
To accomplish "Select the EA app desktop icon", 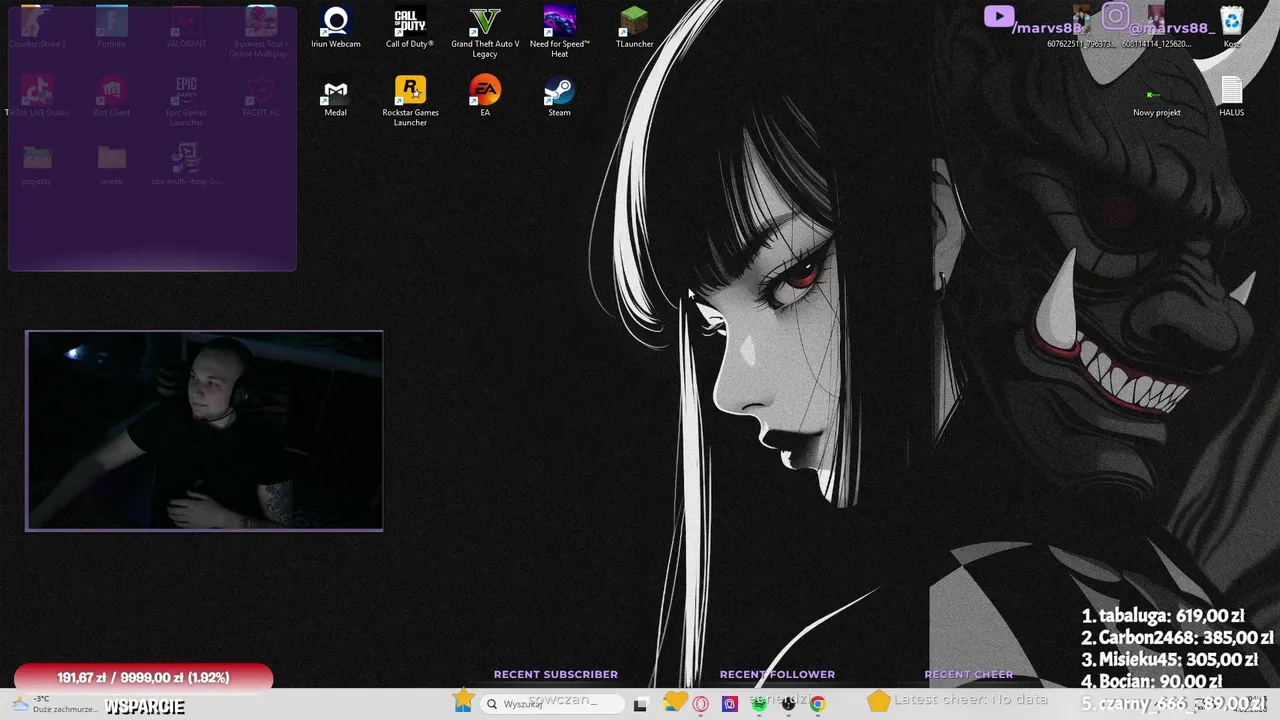I will 485,97.
